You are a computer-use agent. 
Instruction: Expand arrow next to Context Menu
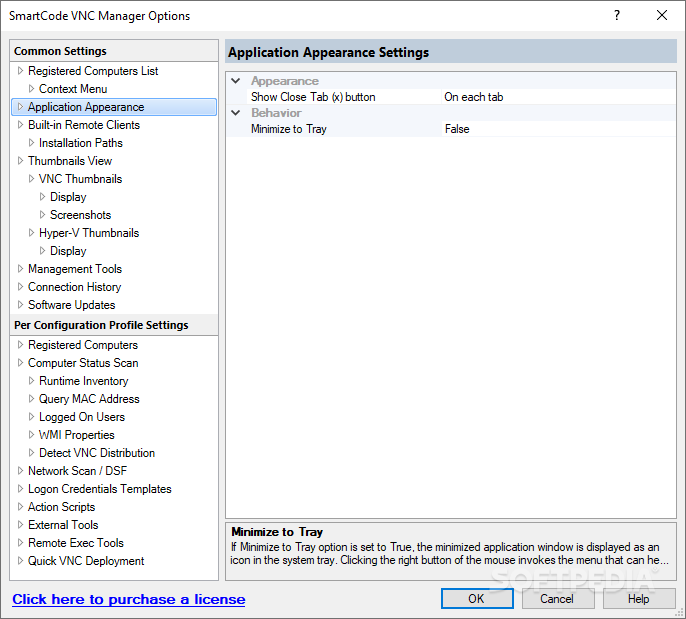pos(31,88)
